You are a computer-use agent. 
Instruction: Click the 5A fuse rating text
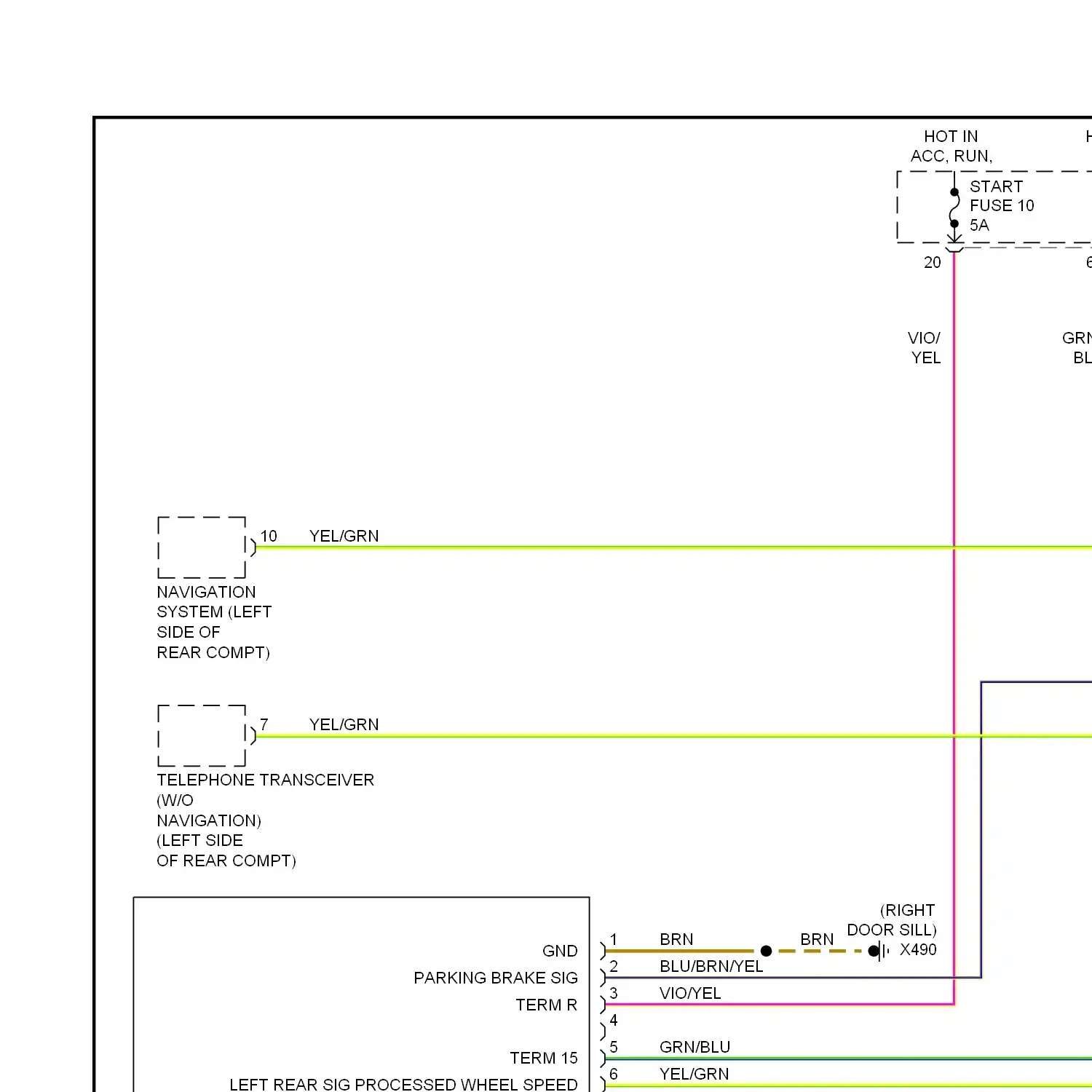coord(979,226)
